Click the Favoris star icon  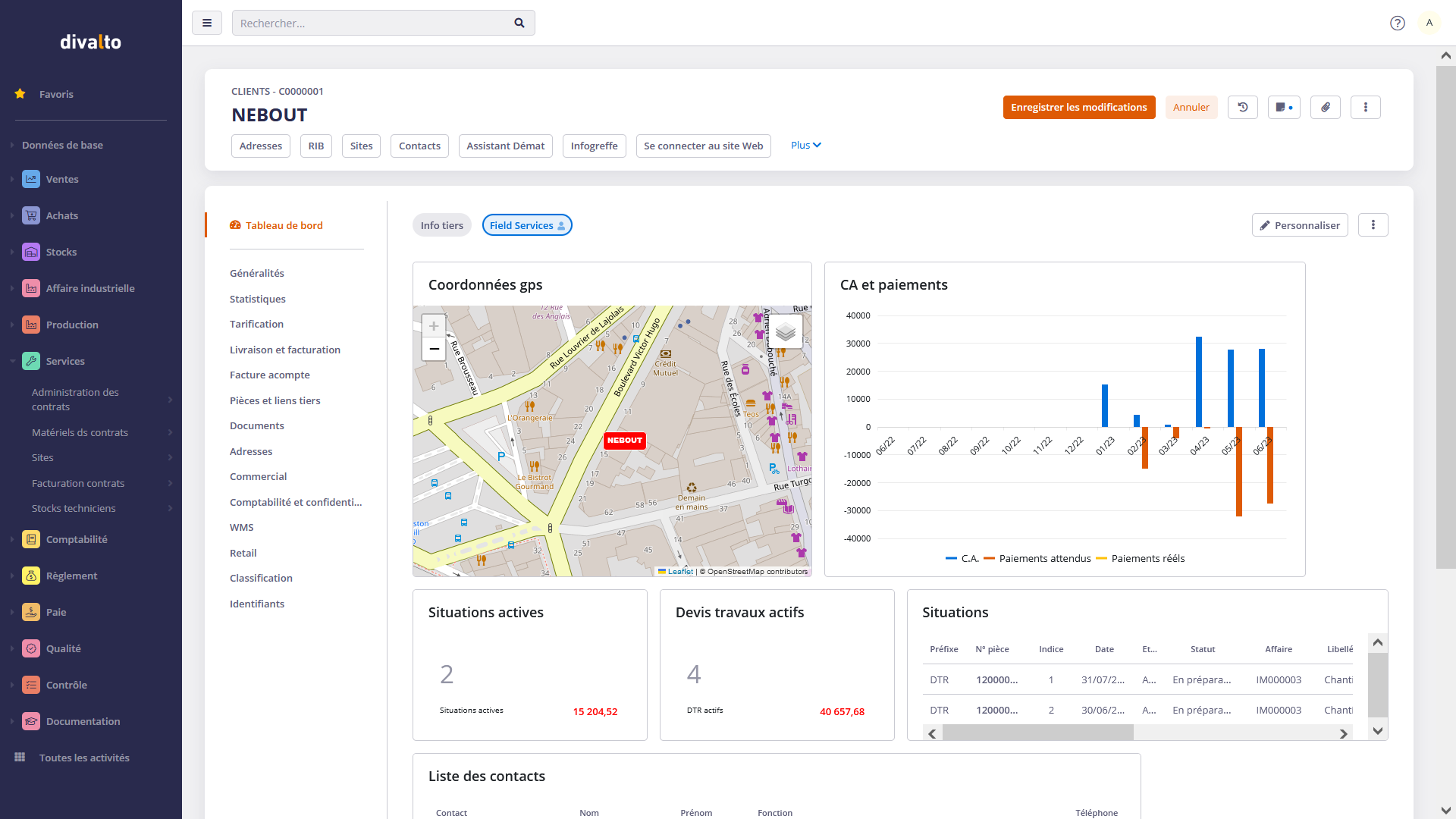tap(21, 94)
